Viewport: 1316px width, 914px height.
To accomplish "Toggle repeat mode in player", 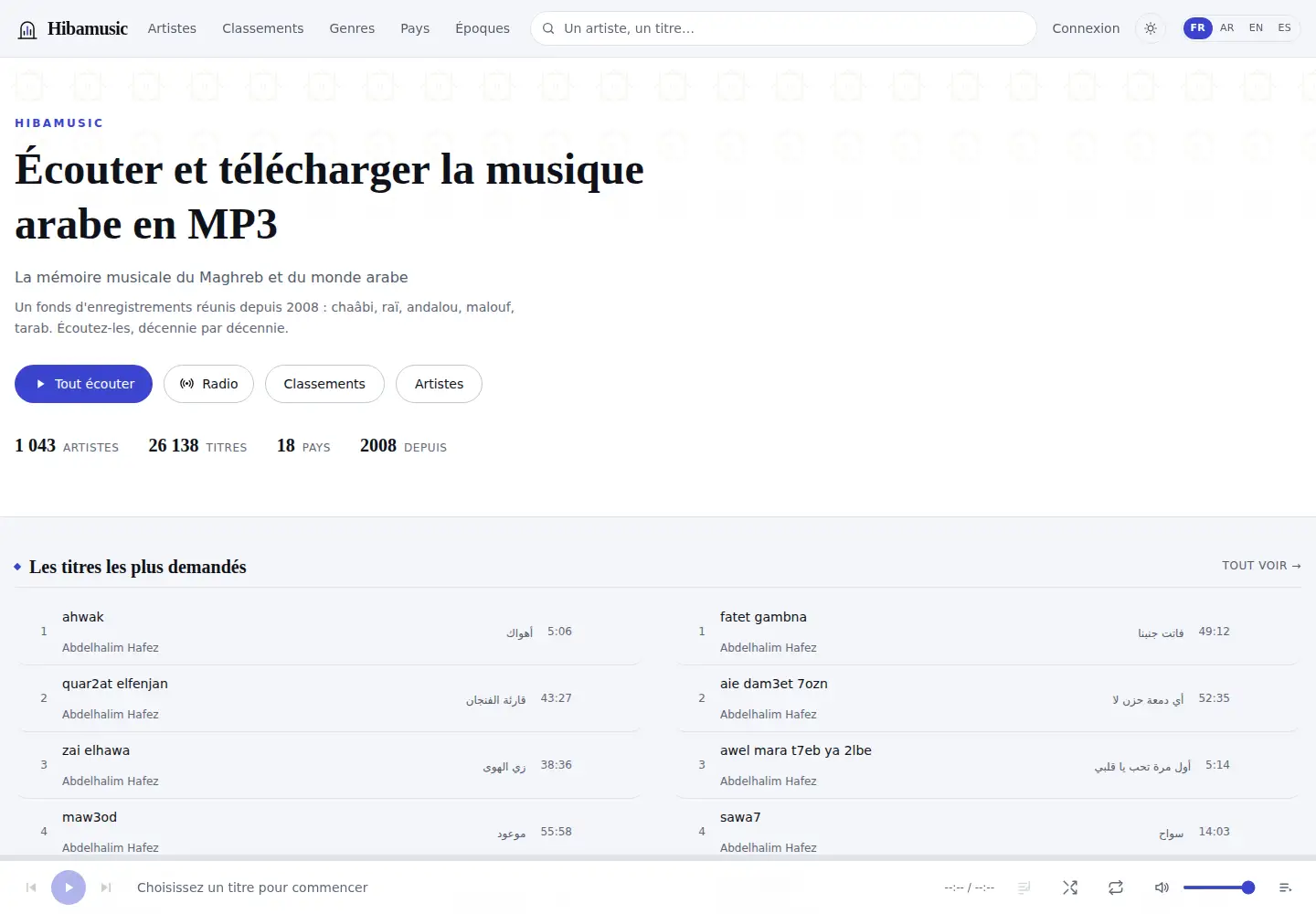I will coord(1116,887).
